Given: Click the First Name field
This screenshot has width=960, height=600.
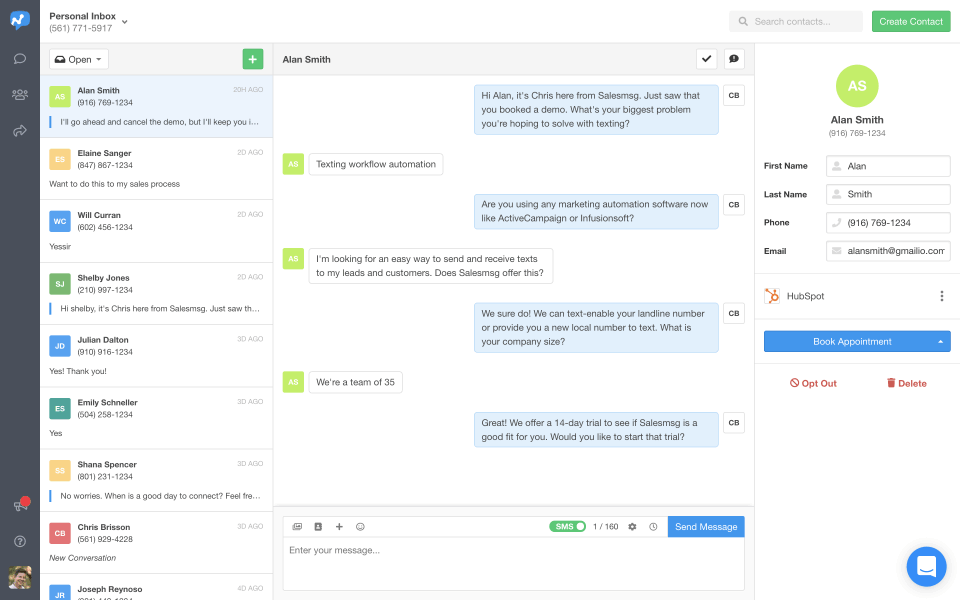Looking at the screenshot, I should click(888, 166).
